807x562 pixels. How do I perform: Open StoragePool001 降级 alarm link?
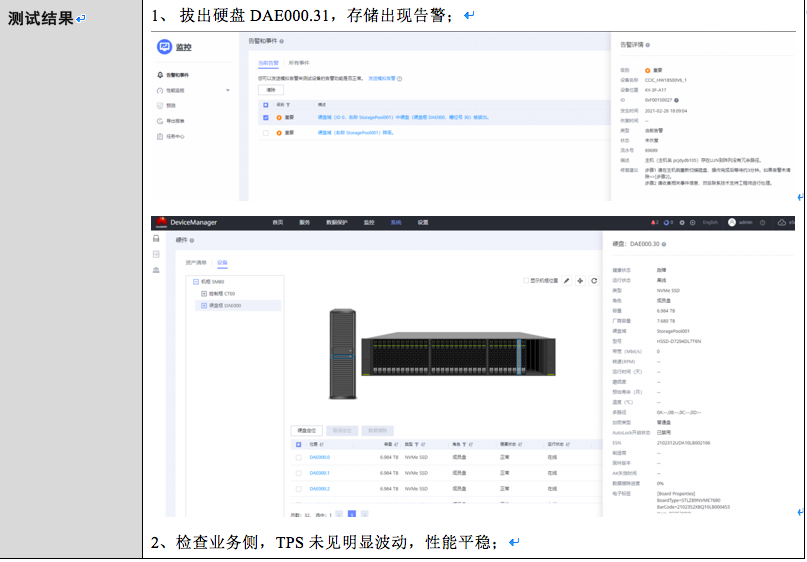point(356,133)
